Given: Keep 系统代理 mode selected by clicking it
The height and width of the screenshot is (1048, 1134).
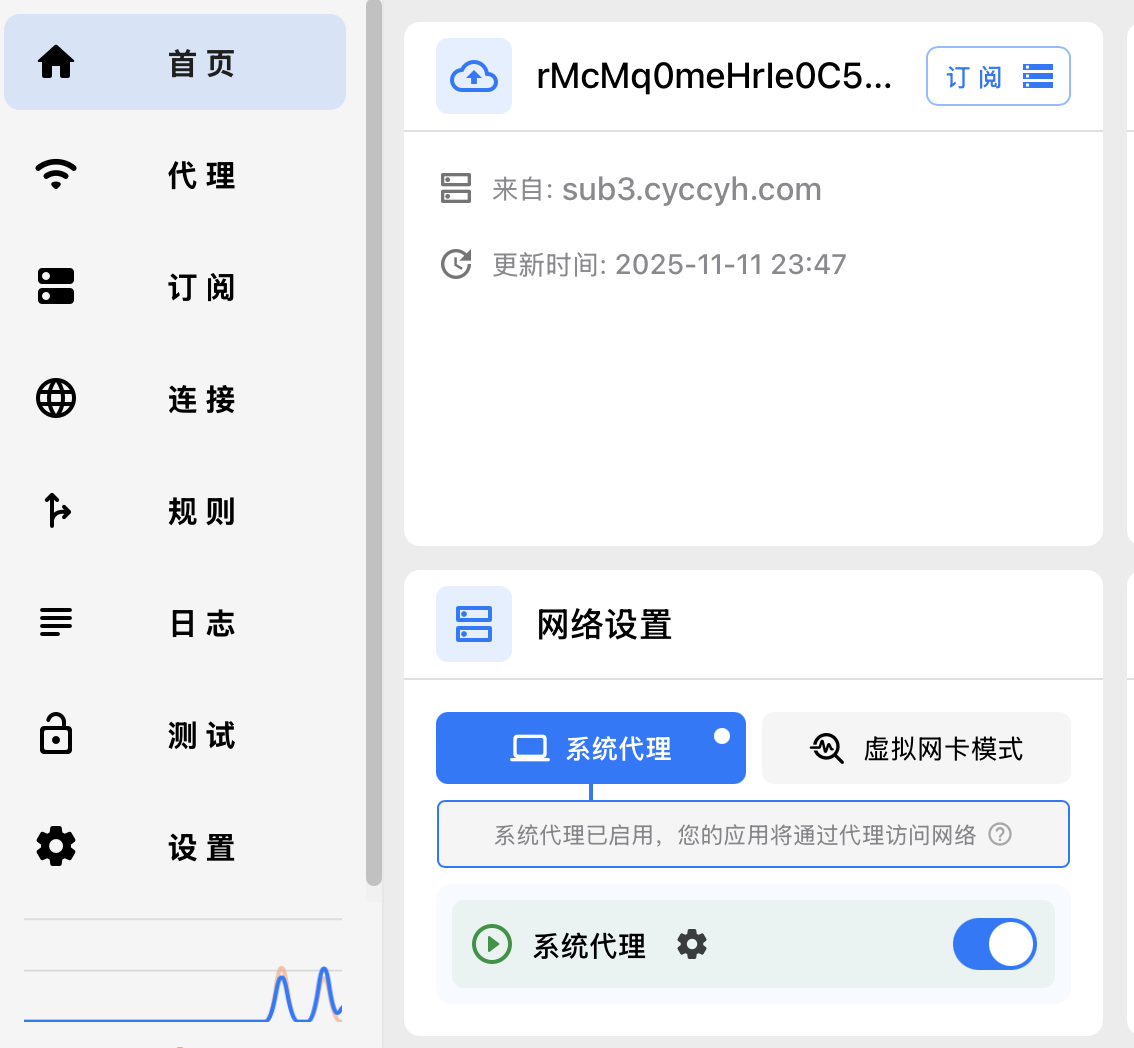Looking at the screenshot, I should tap(590, 747).
